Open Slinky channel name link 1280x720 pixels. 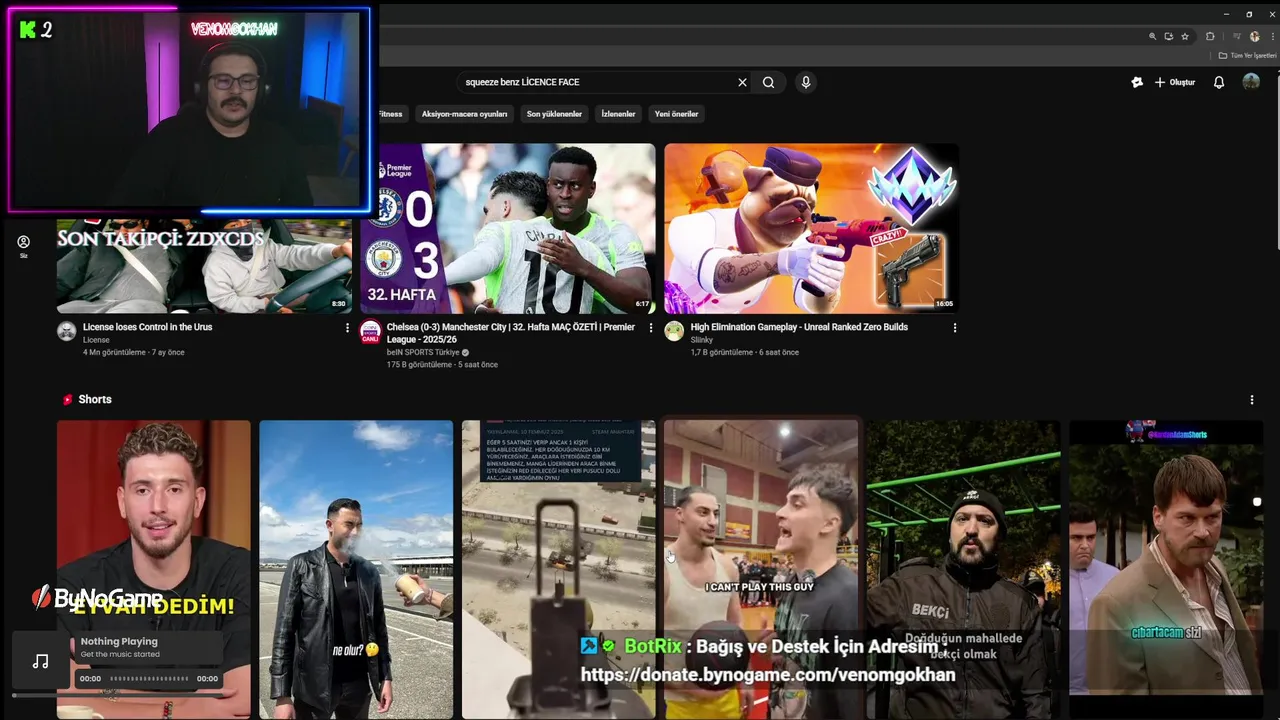(x=701, y=340)
